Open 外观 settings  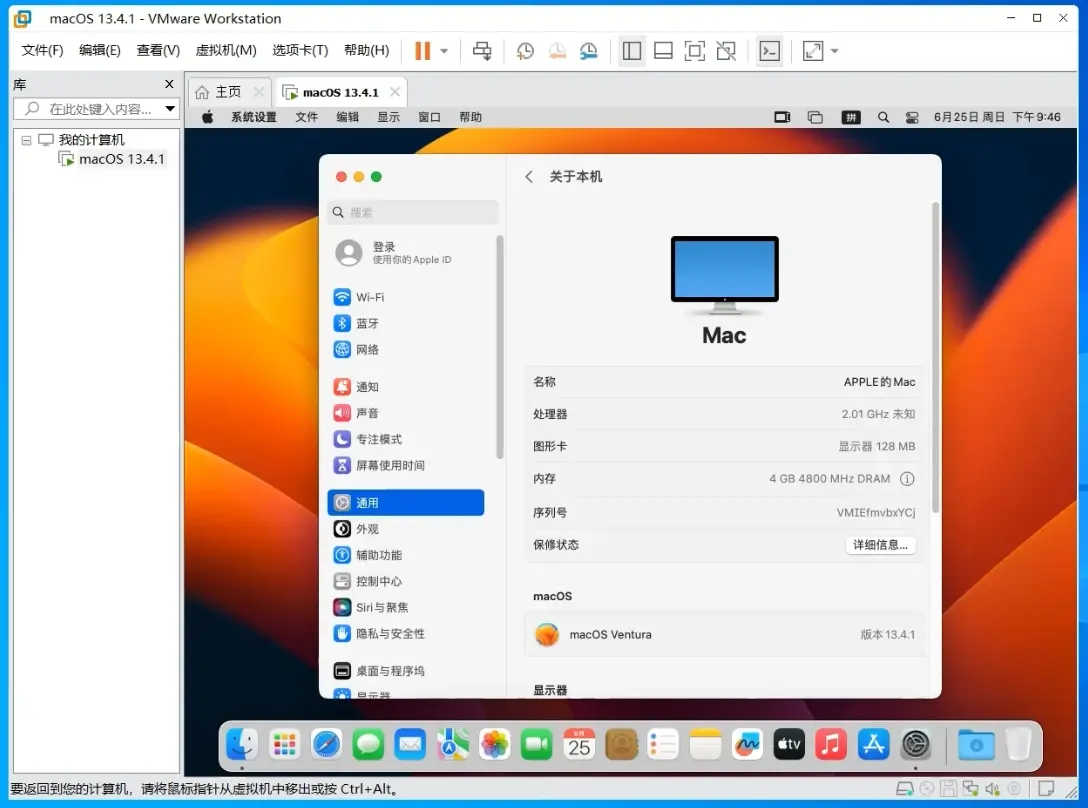tap(405, 529)
